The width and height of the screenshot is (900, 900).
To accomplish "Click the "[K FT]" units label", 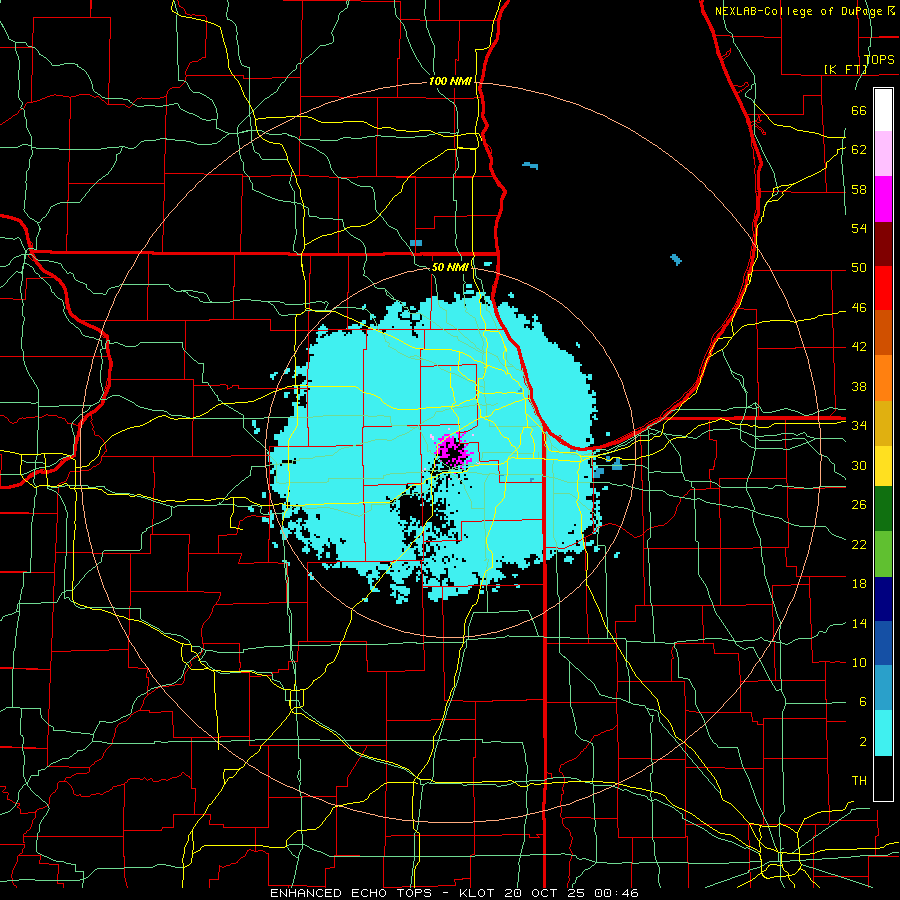I will point(845,69).
